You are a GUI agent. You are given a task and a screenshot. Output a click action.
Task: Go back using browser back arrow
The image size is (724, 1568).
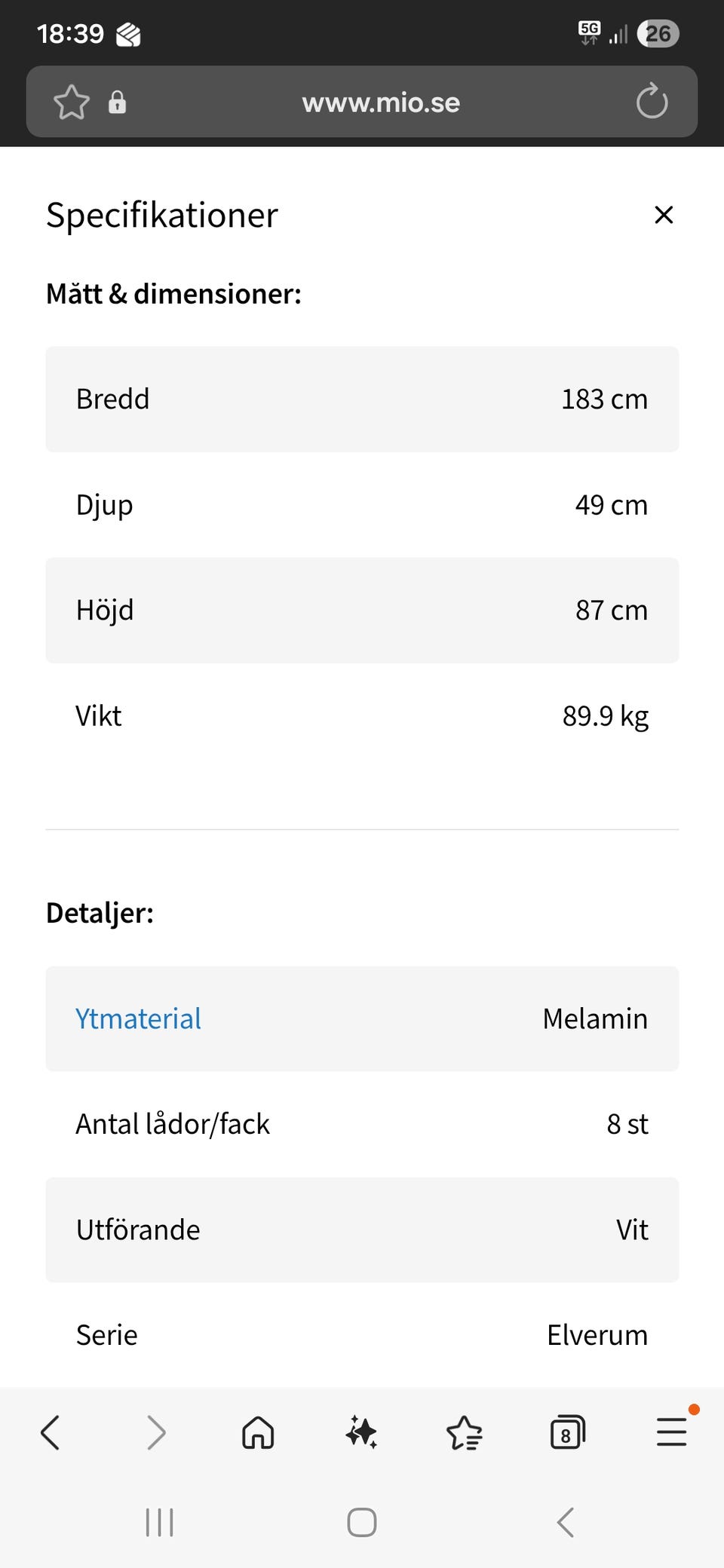tap(51, 1432)
